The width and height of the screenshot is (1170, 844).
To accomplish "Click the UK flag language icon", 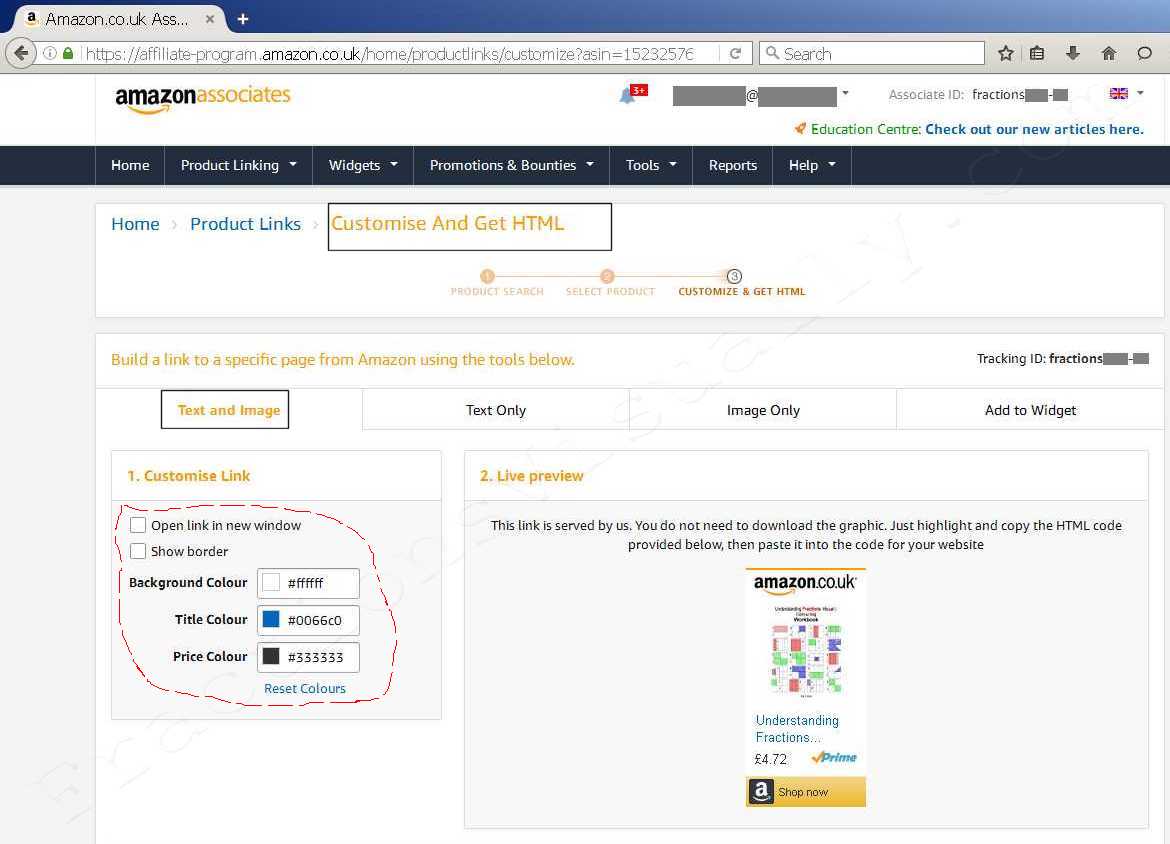I will (1119, 93).
